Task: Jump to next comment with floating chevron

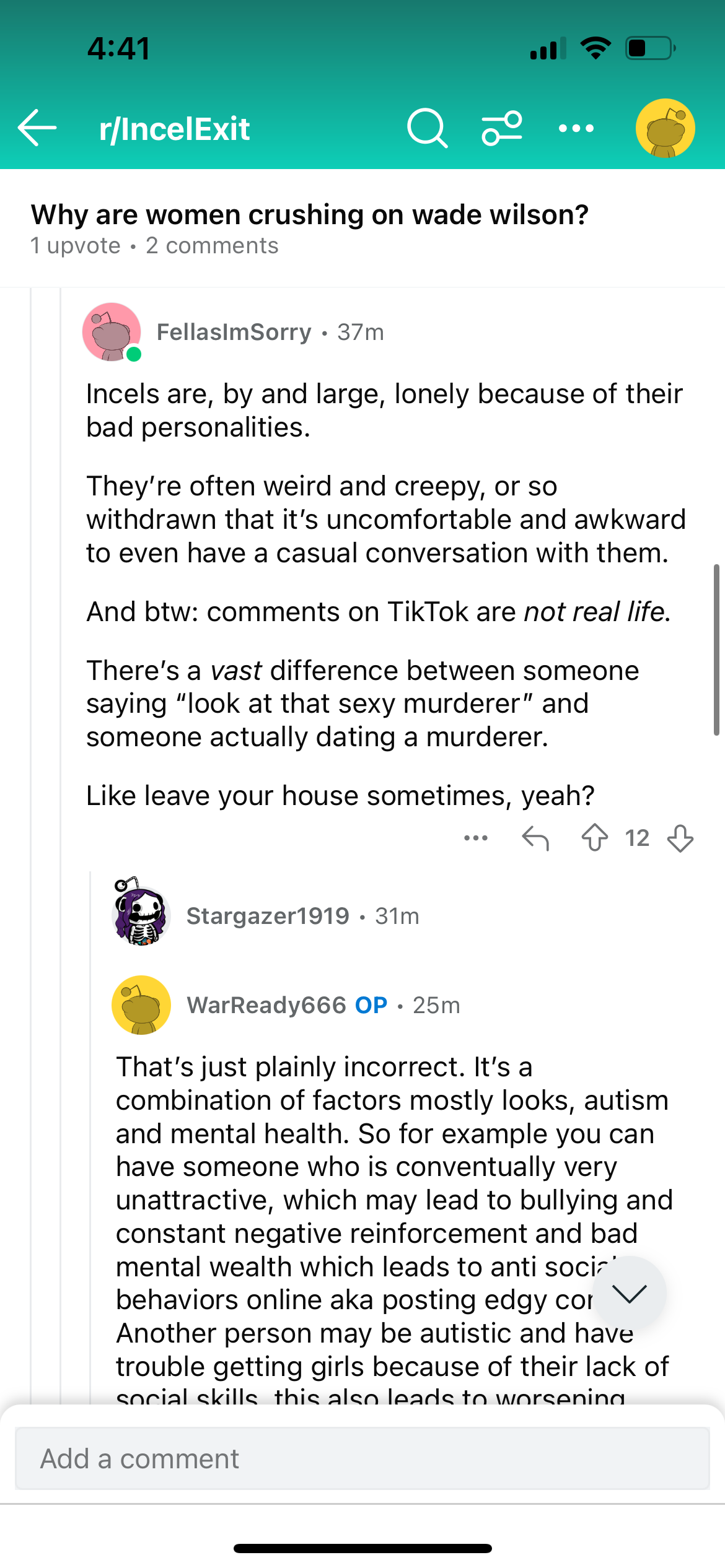Action: pyautogui.click(x=629, y=1293)
